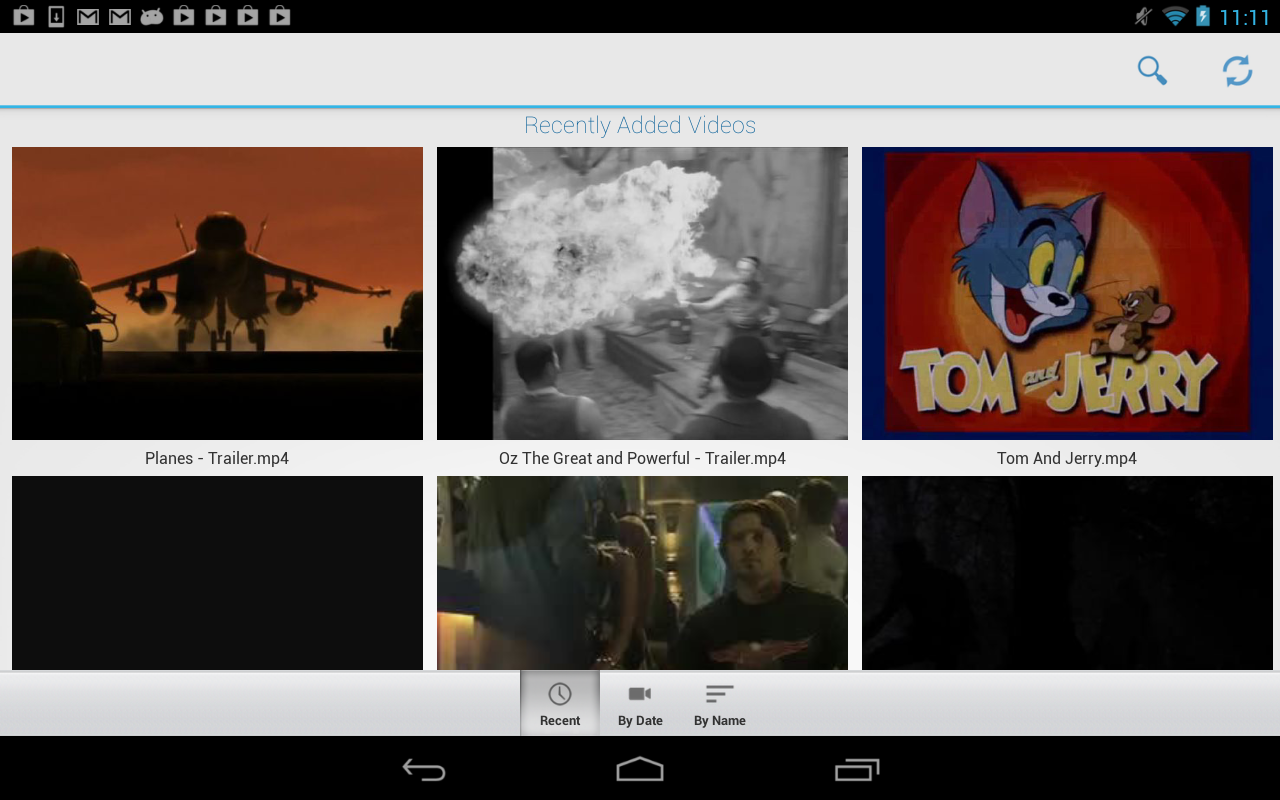Tap the Android Back navigation button

424,769
